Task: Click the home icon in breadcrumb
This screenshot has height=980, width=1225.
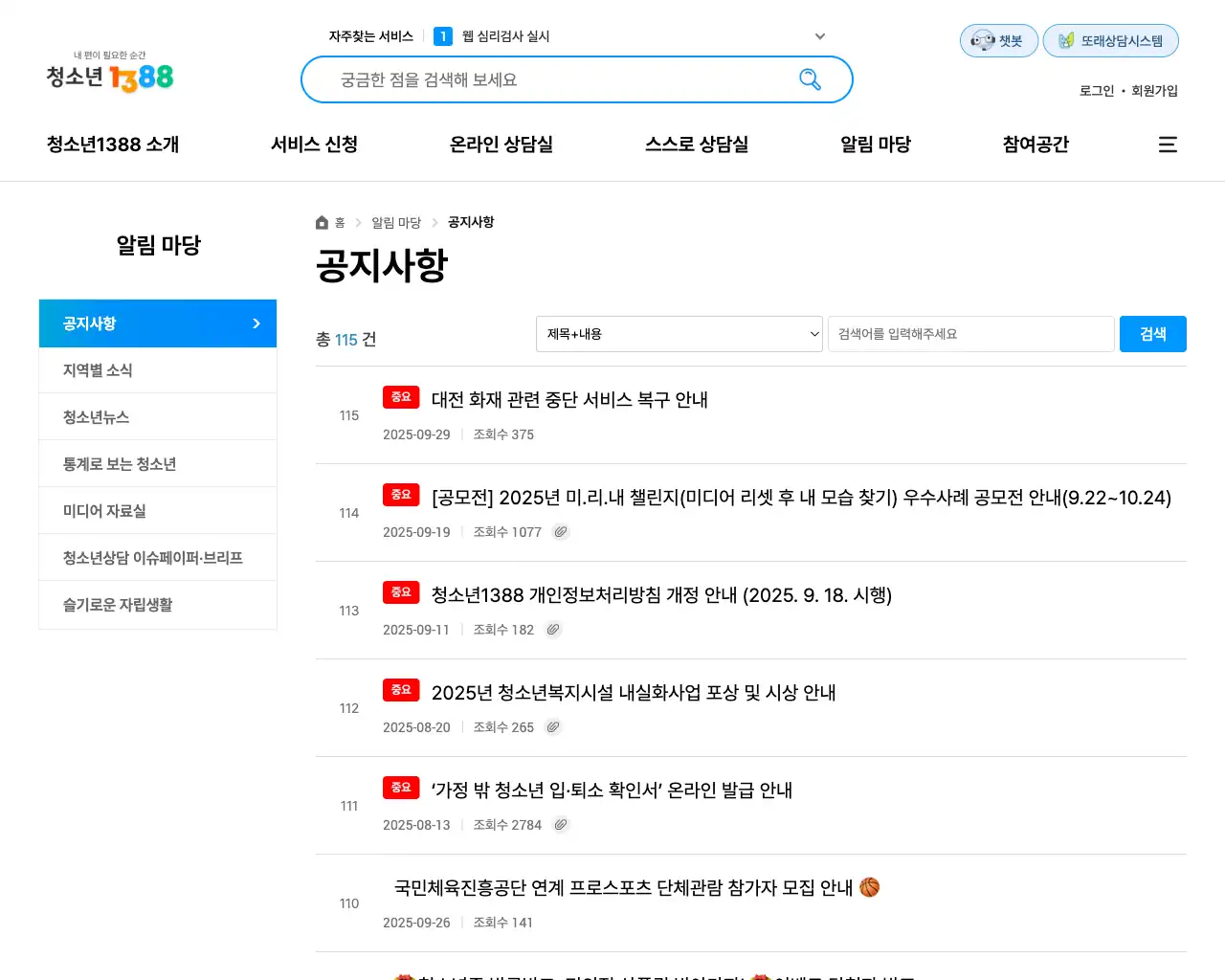Action: (322, 223)
